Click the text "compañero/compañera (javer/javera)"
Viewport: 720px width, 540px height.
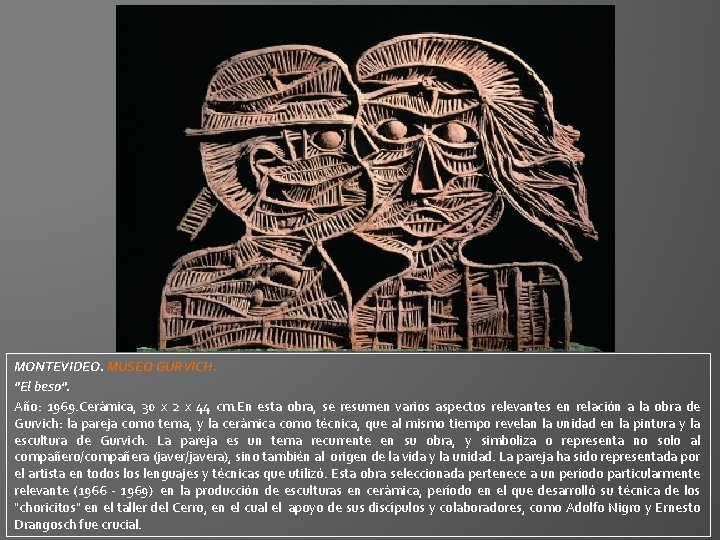pyautogui.click(x=121, y=457)
